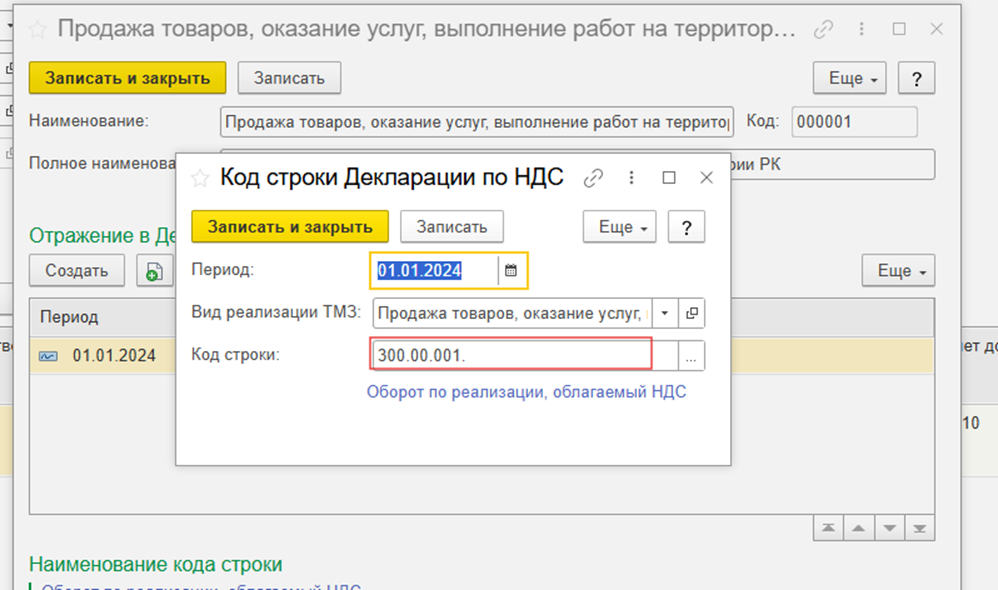
Task: Open the Еще dropdown of the background form
Action: pyautogui.click(x=849, y=77)
